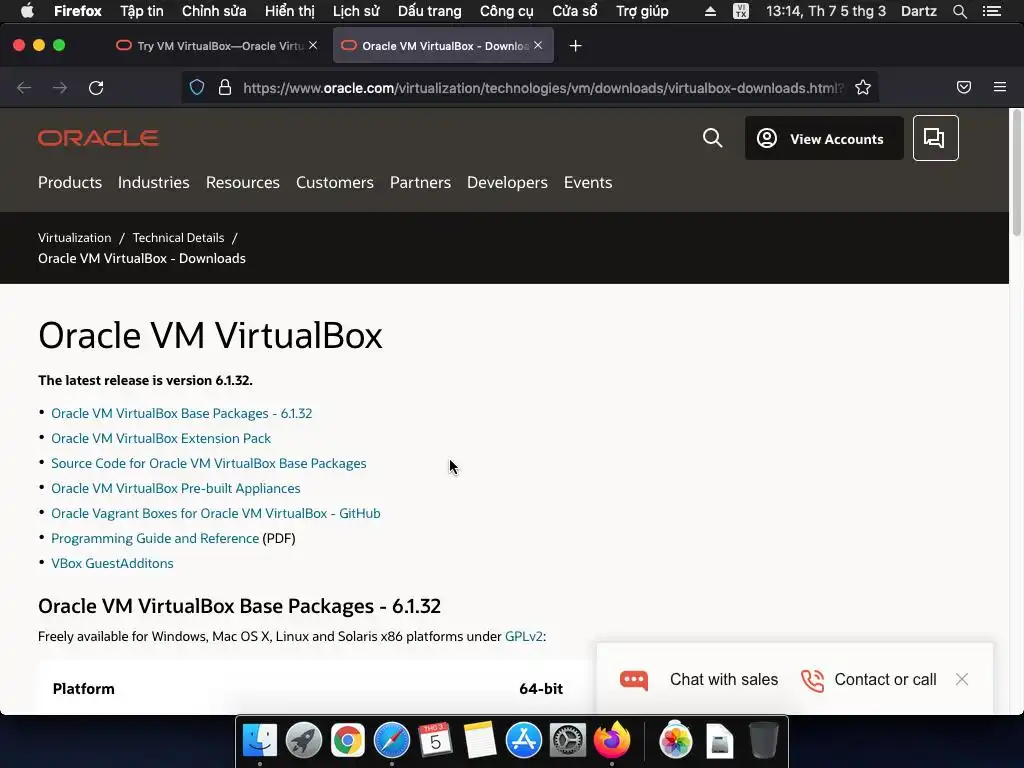
Task: Expand the Resources navigation menu
Action: coord(243,182)
